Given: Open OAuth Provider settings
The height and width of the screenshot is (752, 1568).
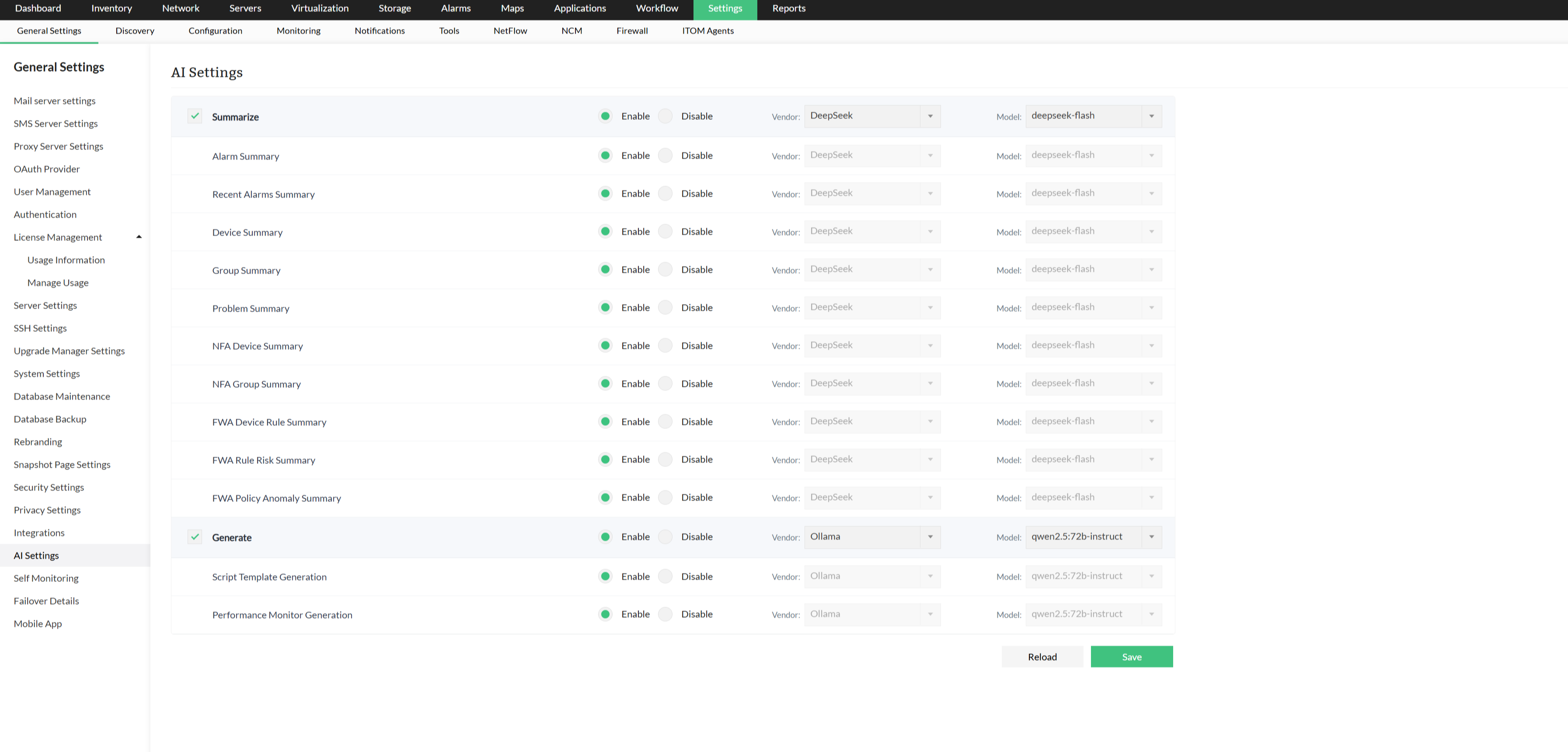Looking at the screenshot, I should (47, 169).
